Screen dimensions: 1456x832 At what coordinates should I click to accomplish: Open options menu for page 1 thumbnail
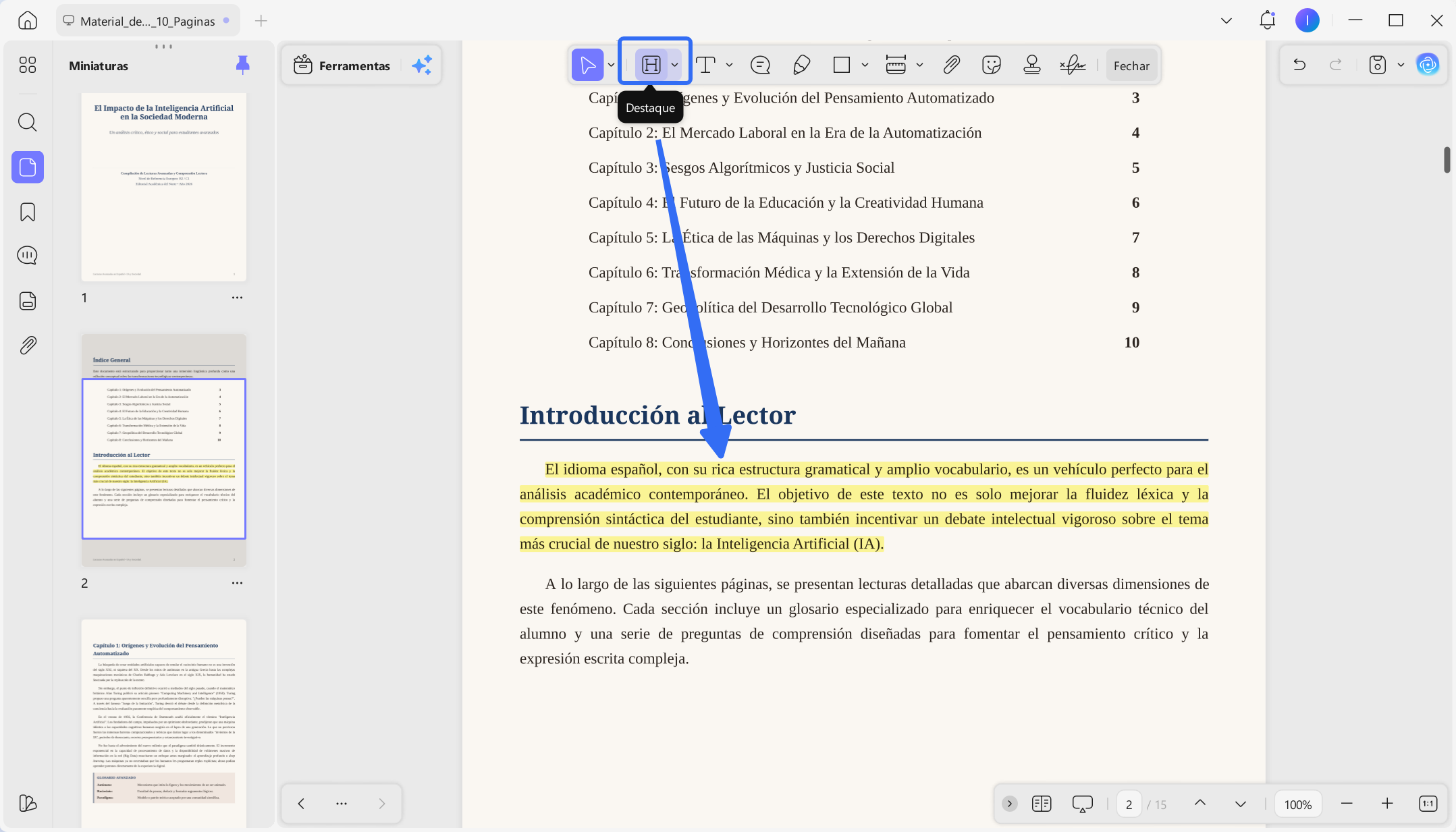[237, 298]
